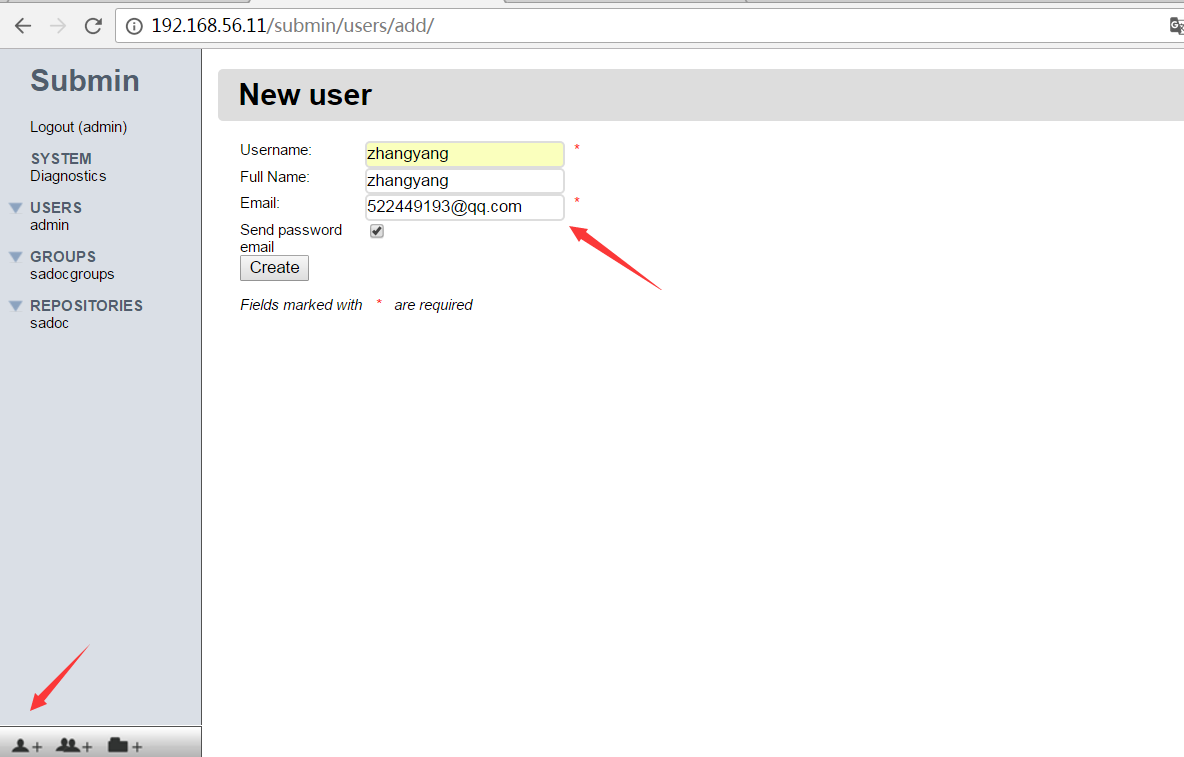
Task: Click the translate icon in address bar
Action: point(1176,26)
